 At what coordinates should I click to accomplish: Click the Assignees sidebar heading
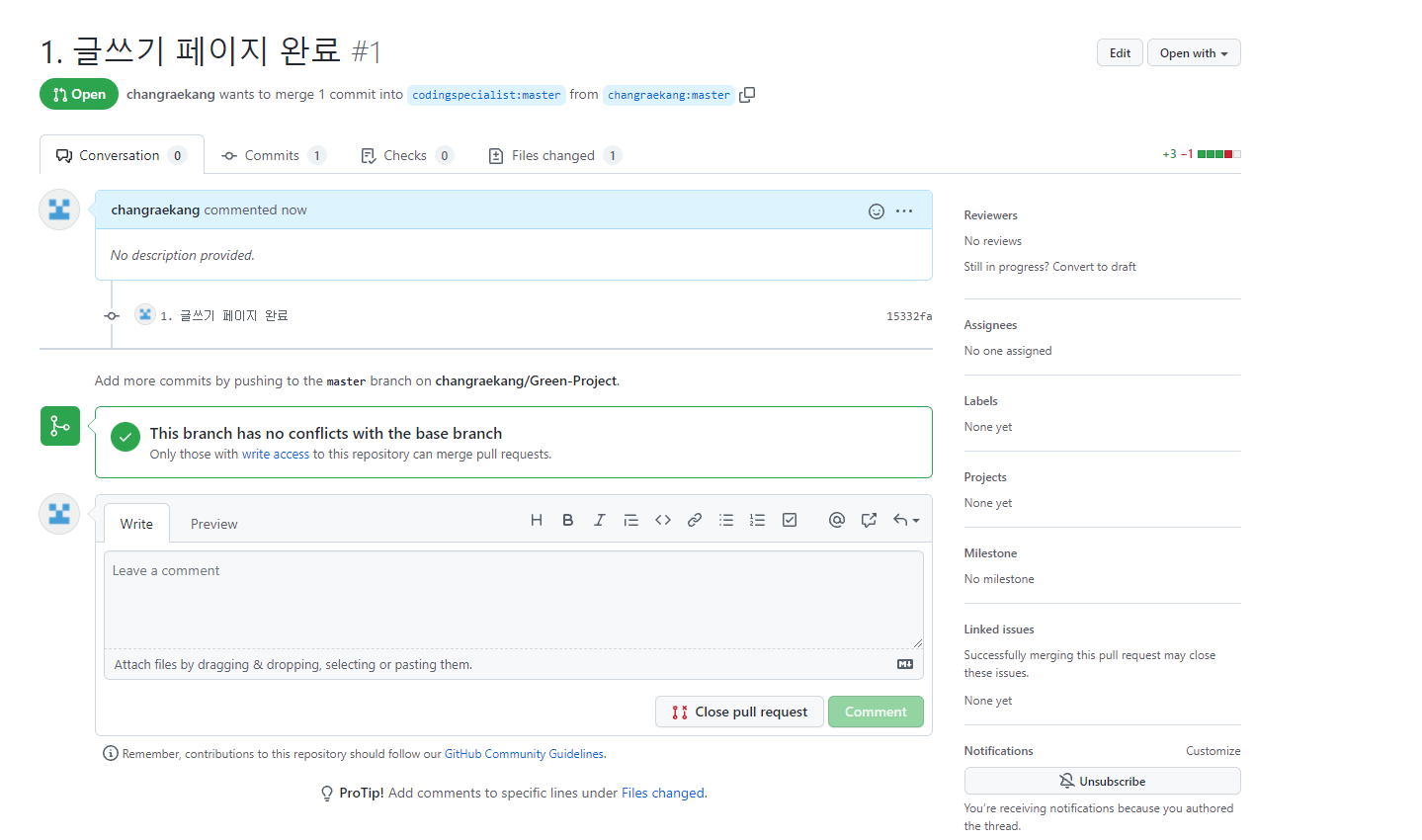pyautogui.click(x=990, y=325)
